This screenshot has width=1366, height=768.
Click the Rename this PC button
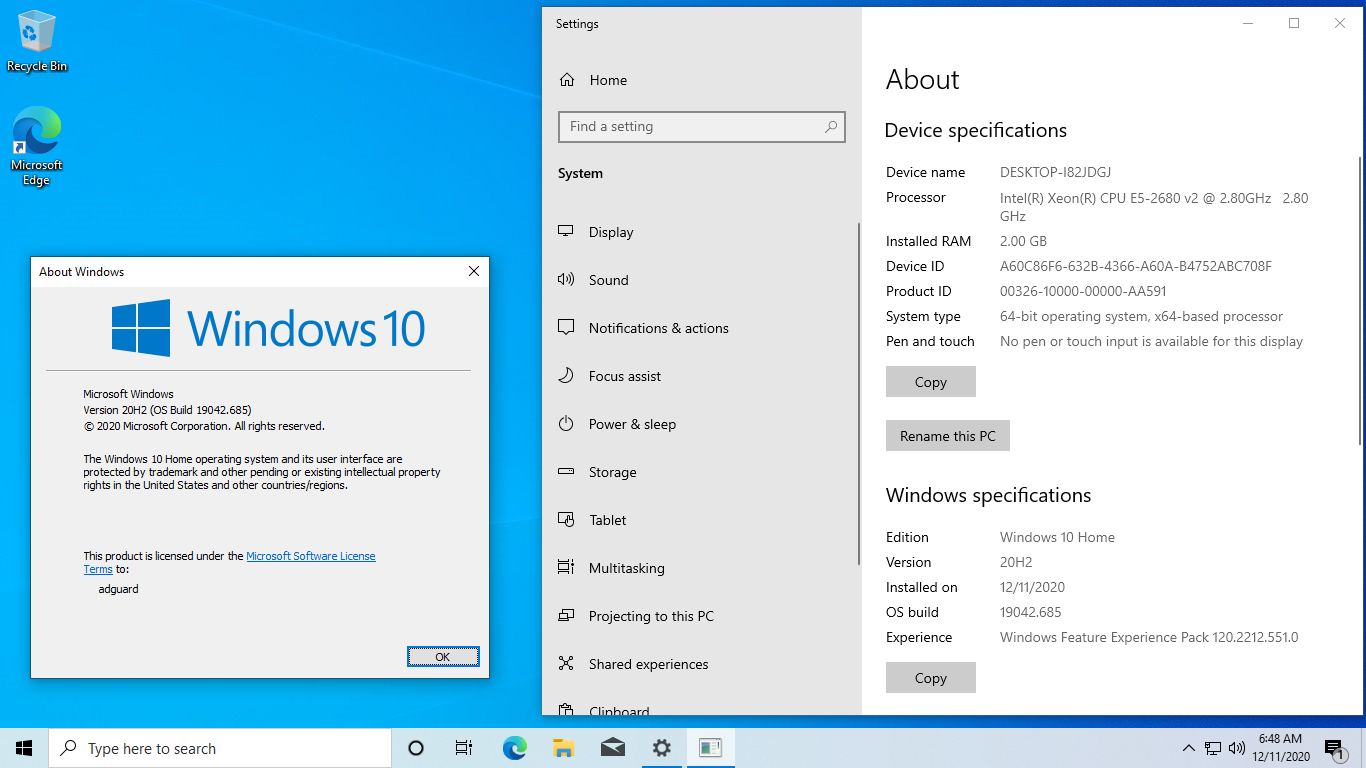click(948, 436)
